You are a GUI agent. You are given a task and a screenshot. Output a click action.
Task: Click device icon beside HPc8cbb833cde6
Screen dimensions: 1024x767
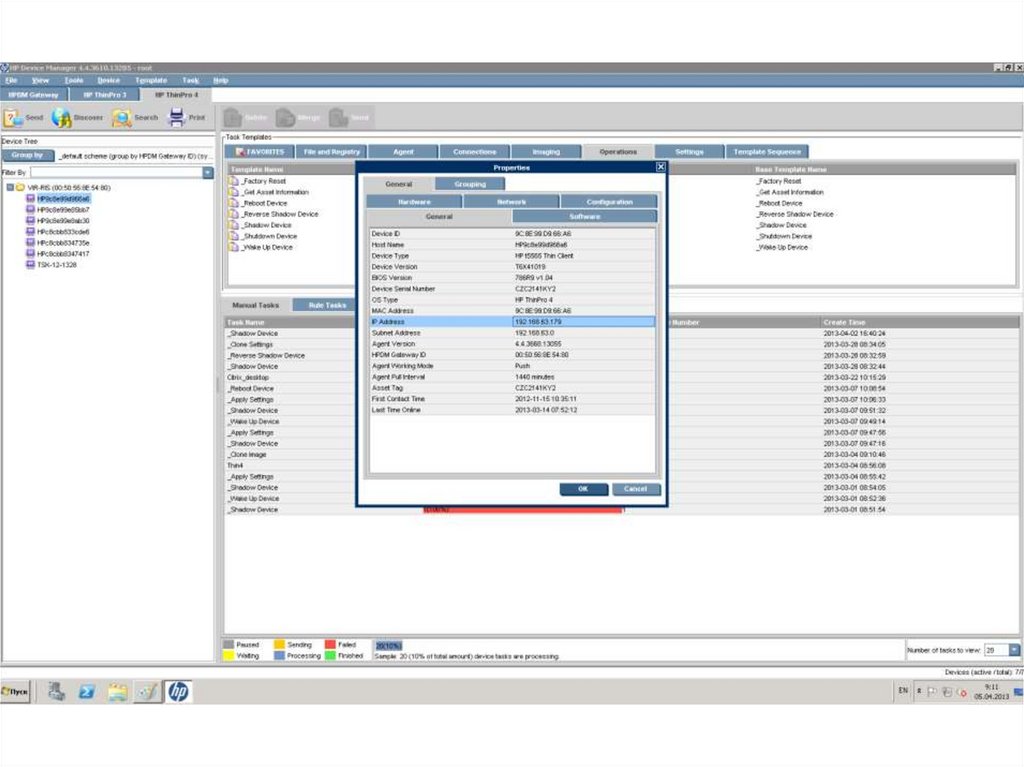(30, 232)
